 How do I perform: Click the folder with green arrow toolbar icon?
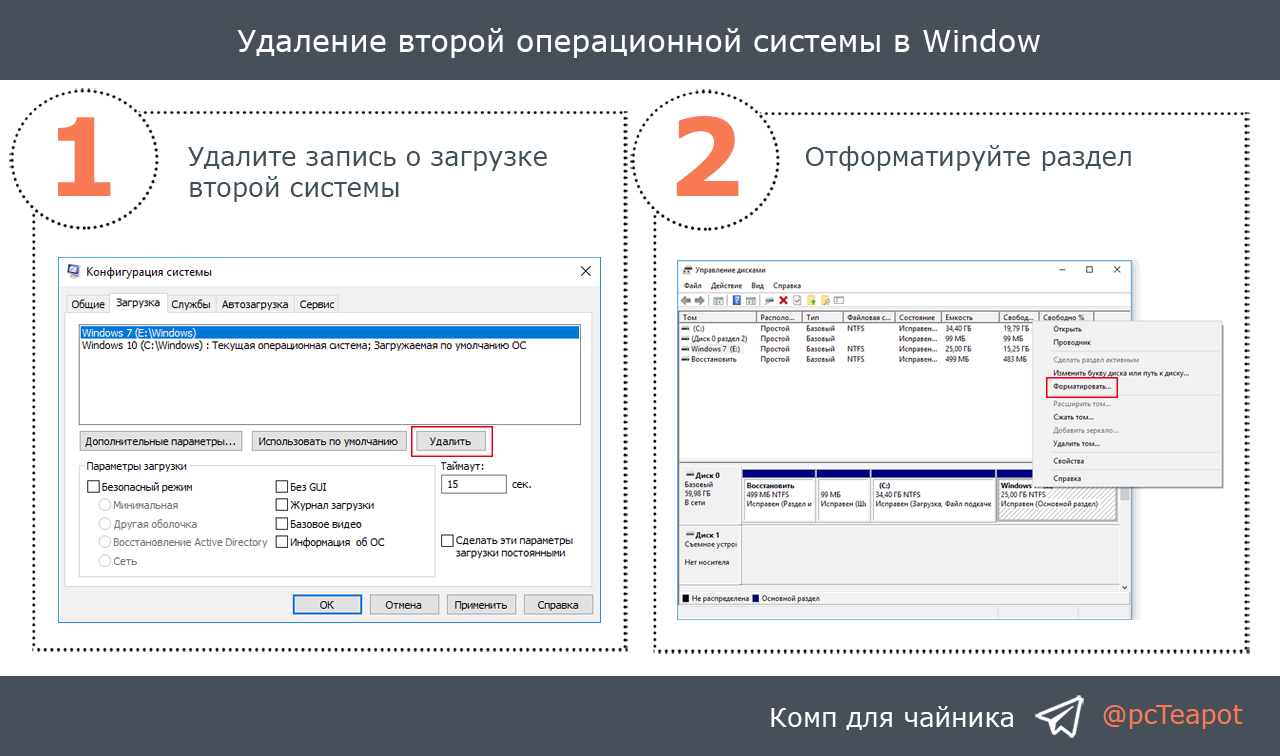tap(811, 300)
